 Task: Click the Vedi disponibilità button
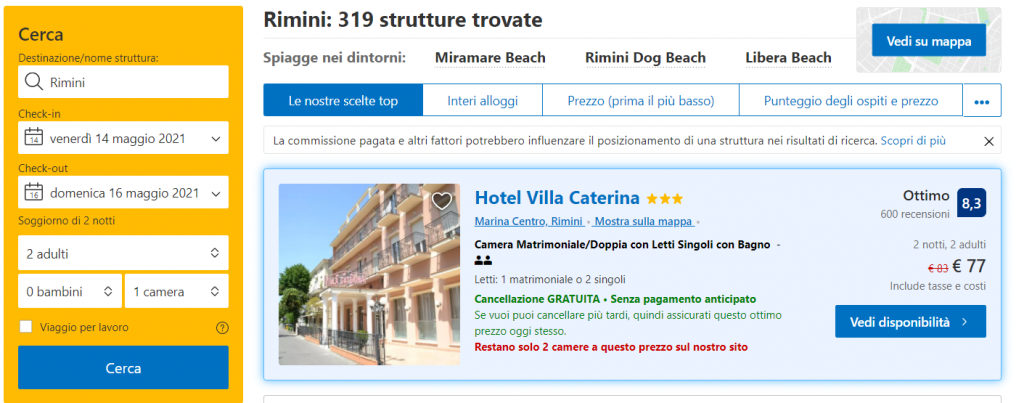[910, 321]
